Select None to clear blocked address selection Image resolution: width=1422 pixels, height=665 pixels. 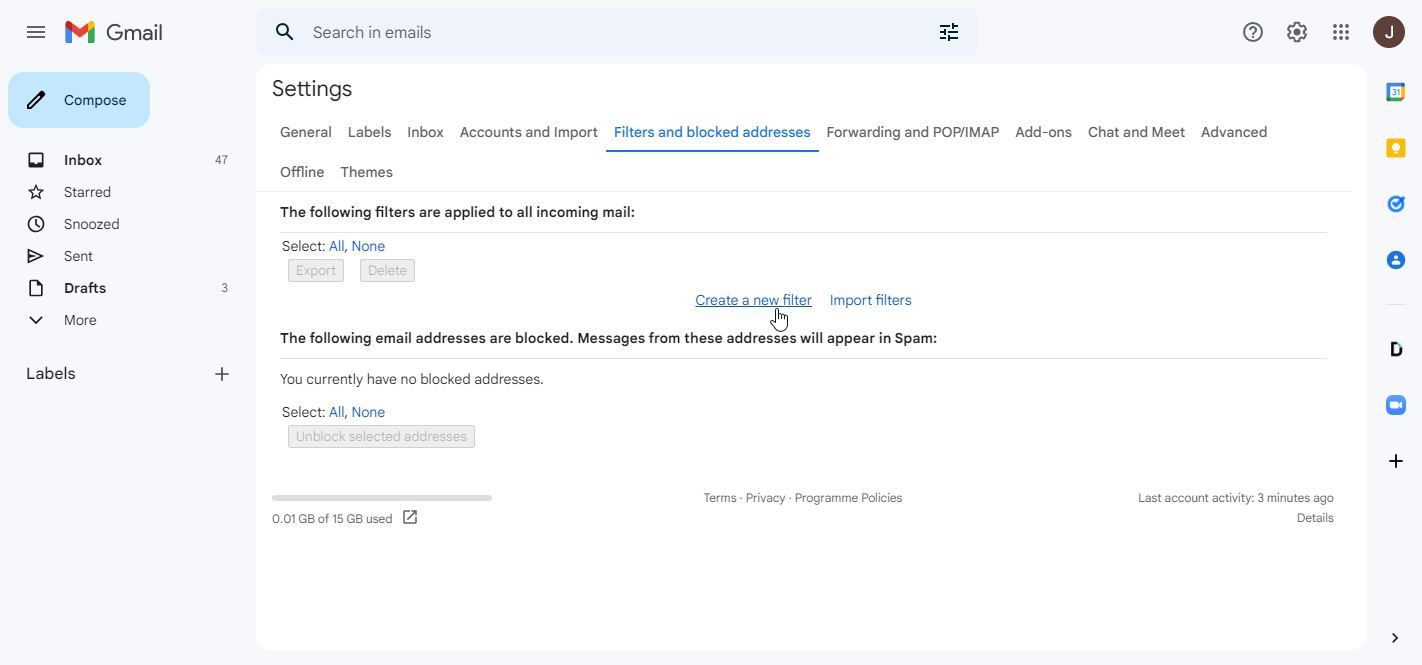pyautogui.click(x=367, y=412)
